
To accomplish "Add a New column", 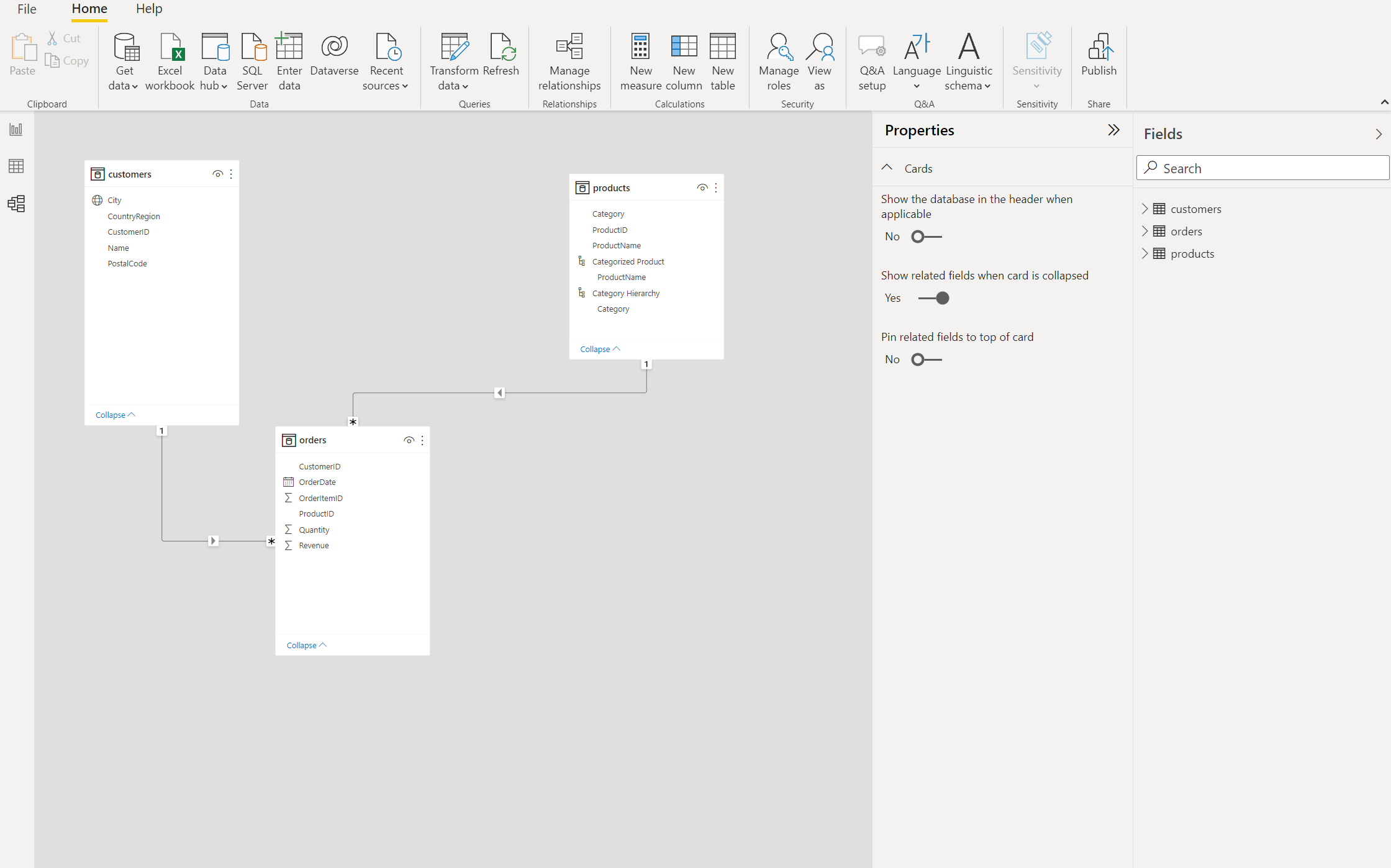I will pyautogui.click(x=683, y=61).
